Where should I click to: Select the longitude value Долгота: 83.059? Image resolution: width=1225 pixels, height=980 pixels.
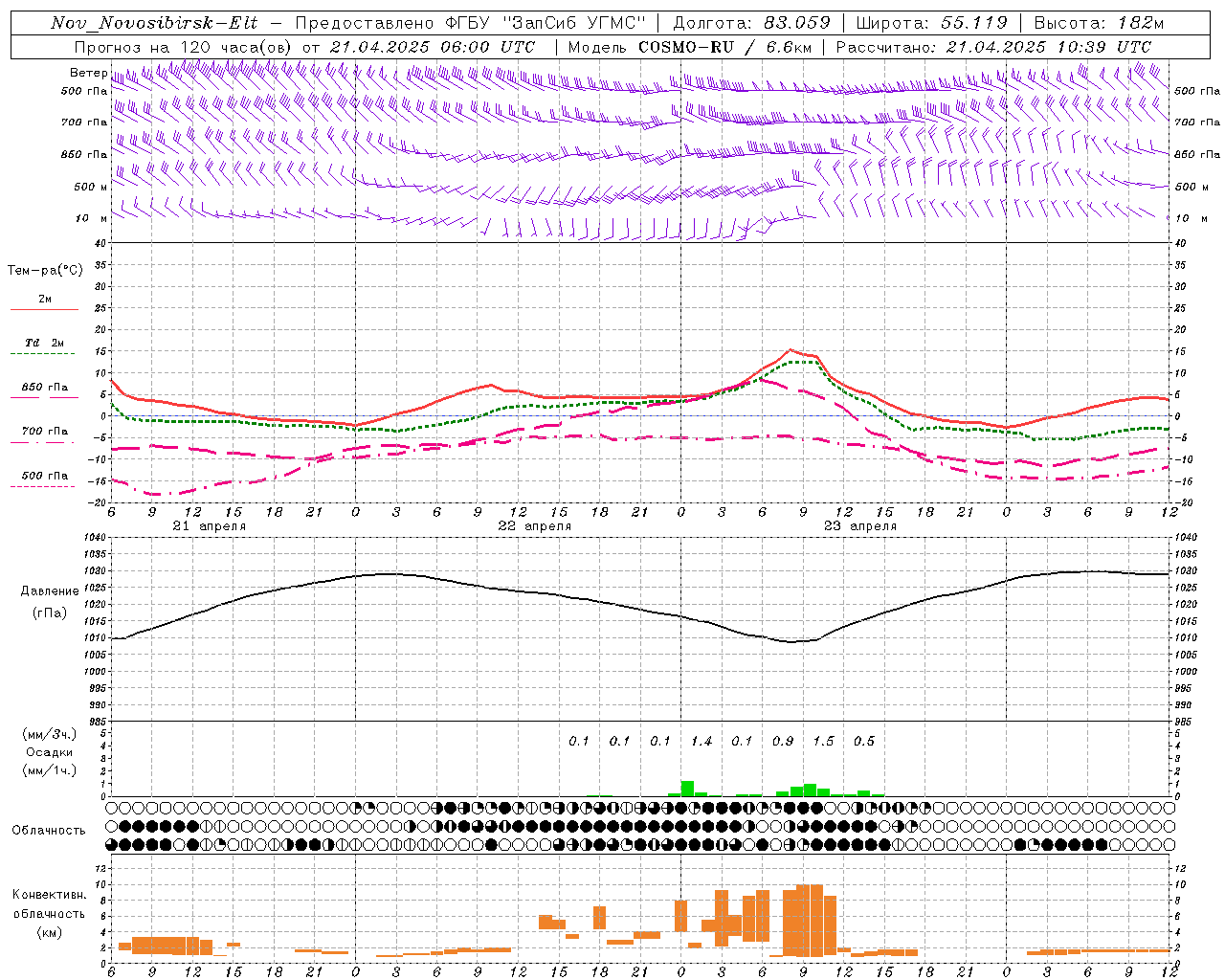point(751,23)
